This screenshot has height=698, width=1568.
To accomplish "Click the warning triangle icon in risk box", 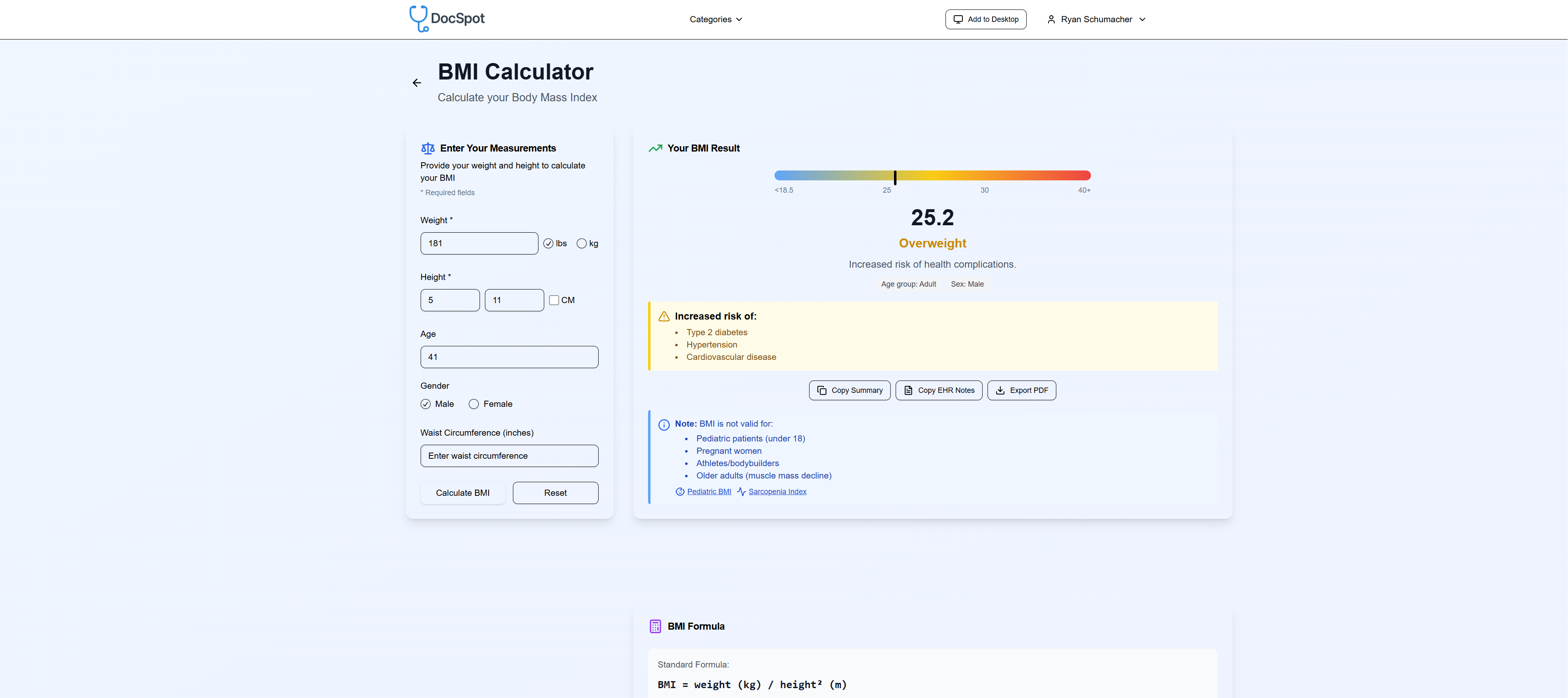I will click(x=664, y=316).
